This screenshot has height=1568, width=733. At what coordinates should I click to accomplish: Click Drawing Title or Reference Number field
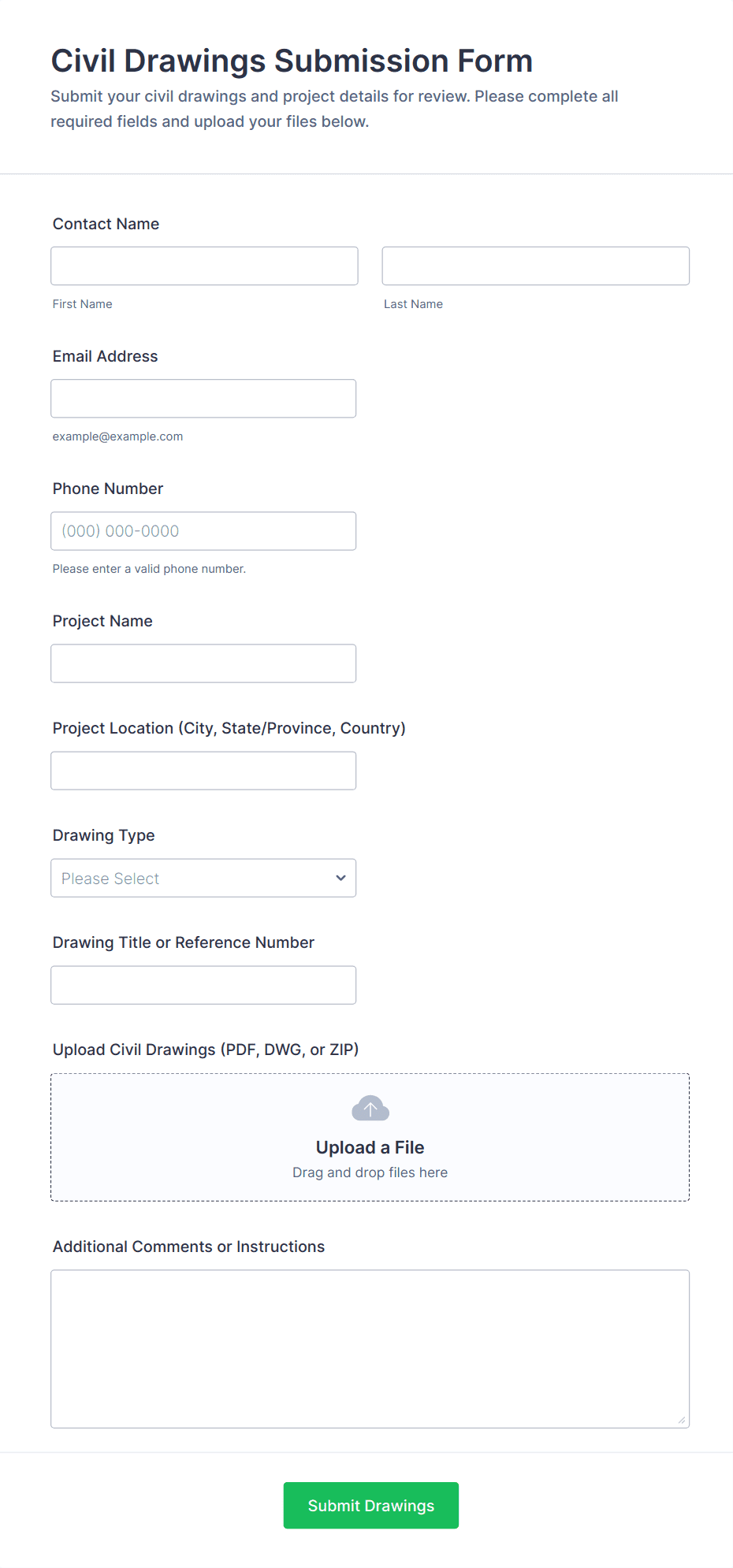click(x=203, y=985)
